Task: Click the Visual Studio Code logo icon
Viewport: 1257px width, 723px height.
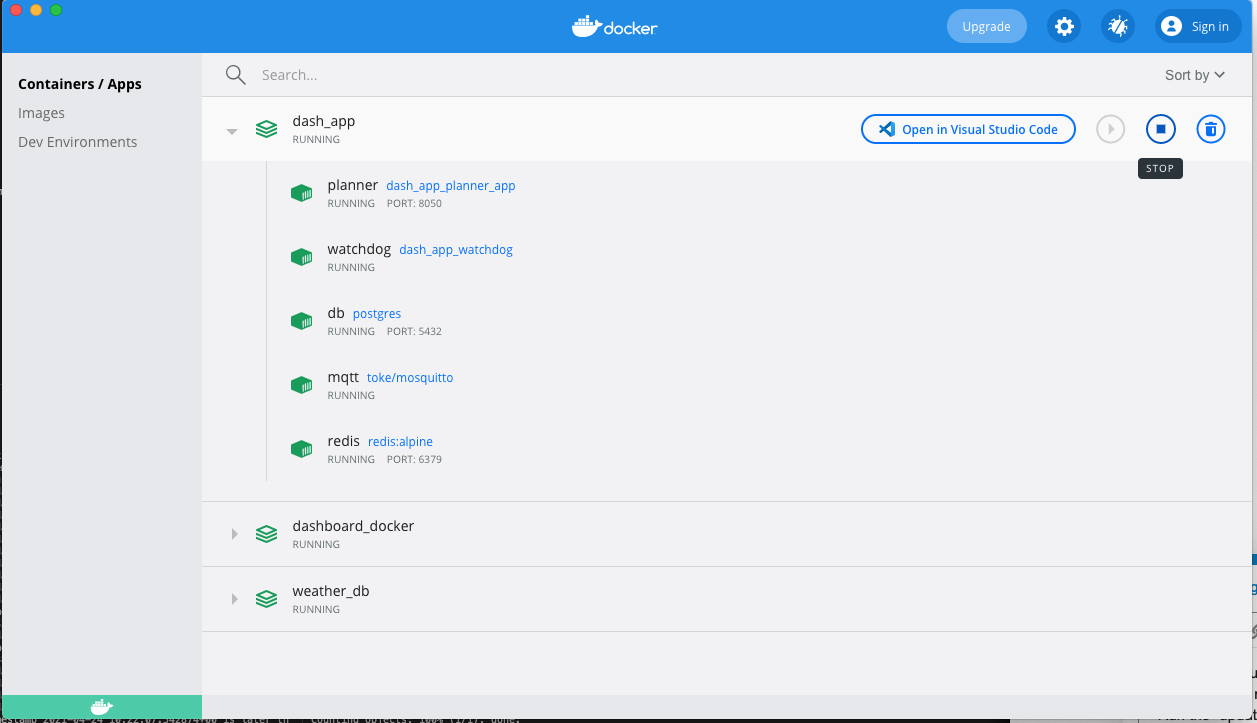Action: 885,129
